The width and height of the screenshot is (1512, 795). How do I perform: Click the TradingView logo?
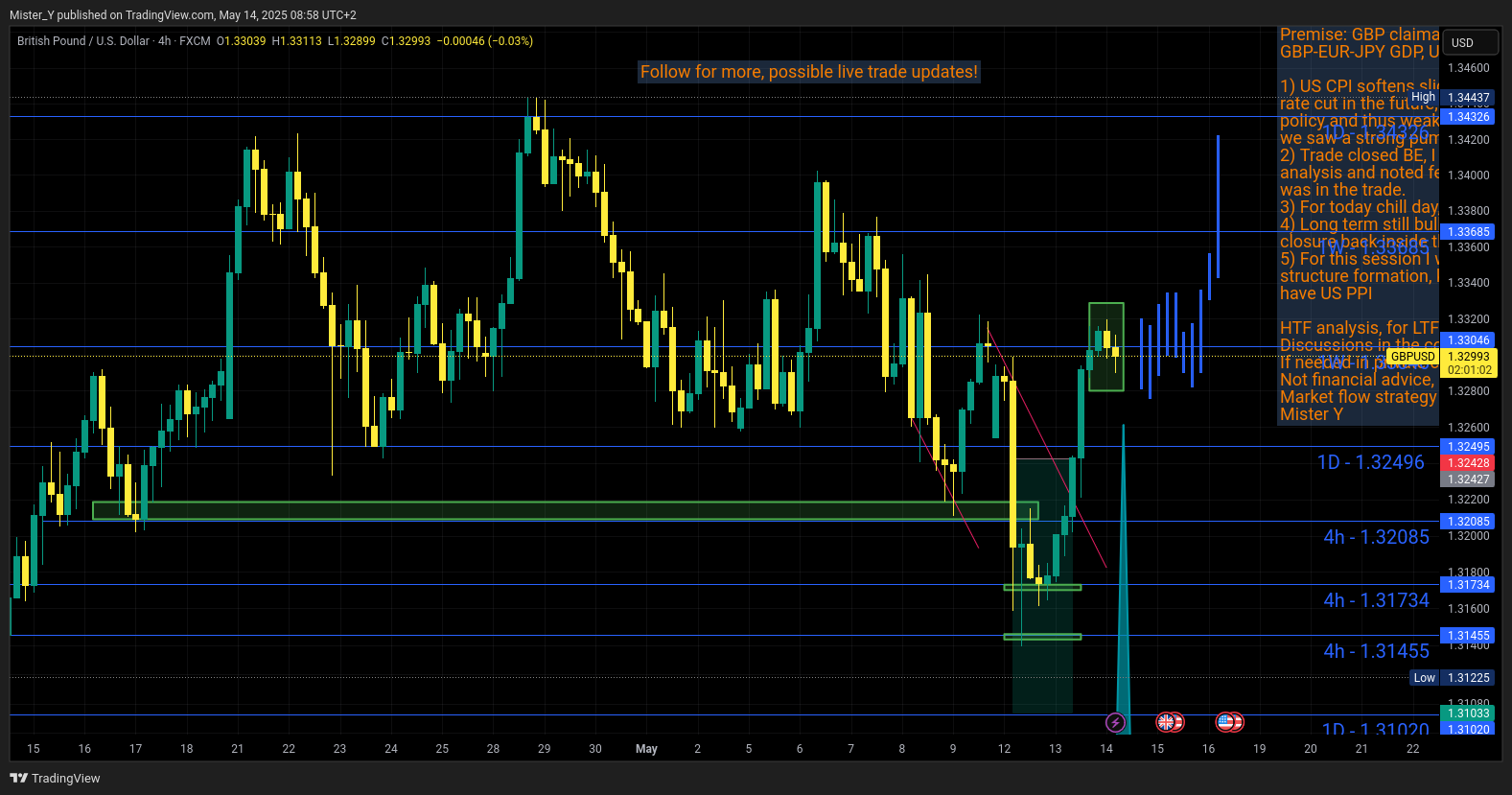click(x=55, y=778)
